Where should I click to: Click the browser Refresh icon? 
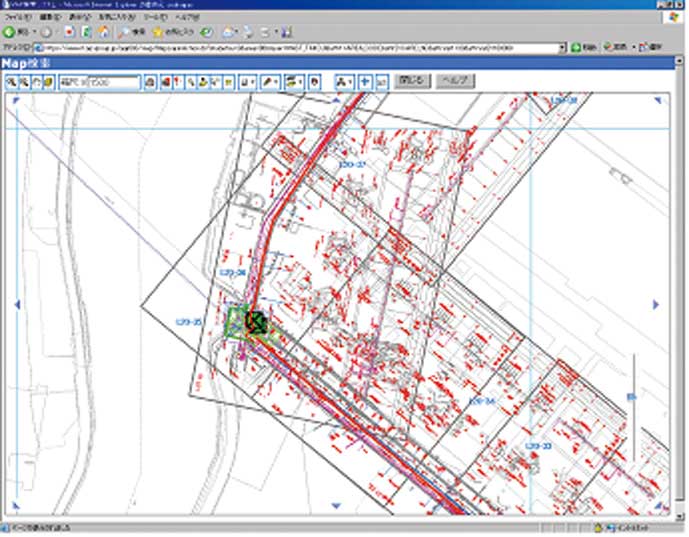pos(85,32)
